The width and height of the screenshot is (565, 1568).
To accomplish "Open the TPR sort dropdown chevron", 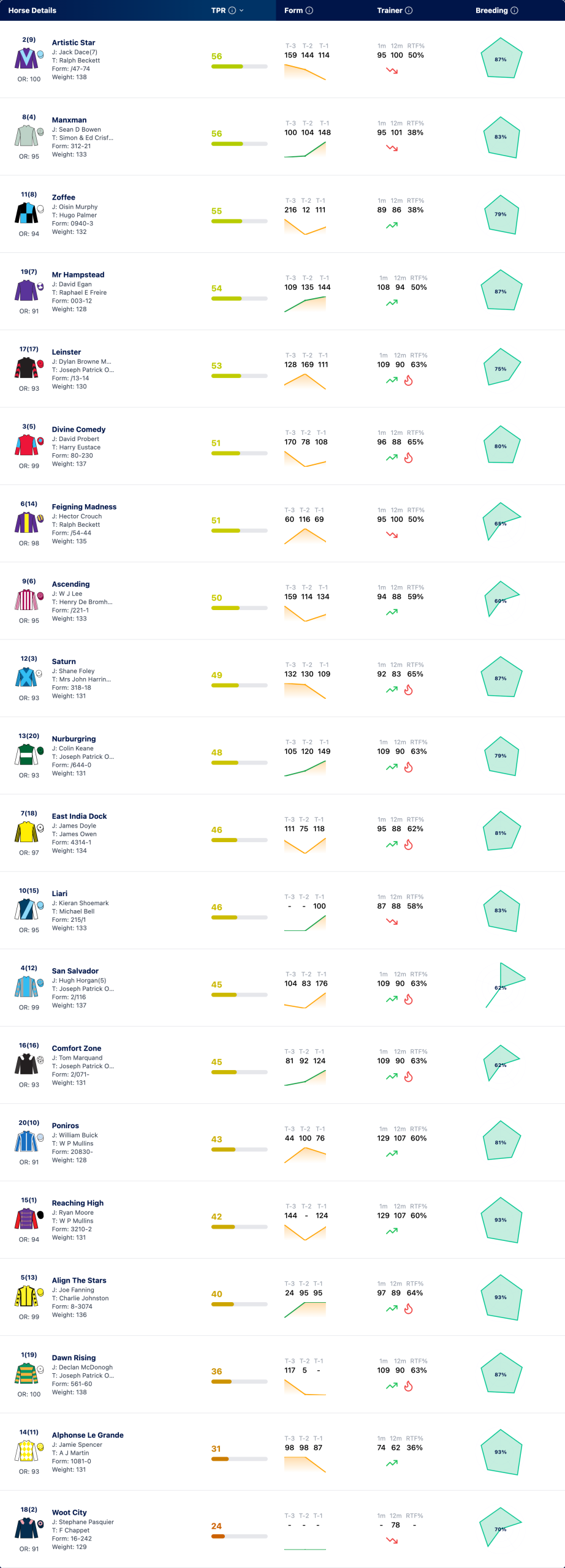I will 241,10.
